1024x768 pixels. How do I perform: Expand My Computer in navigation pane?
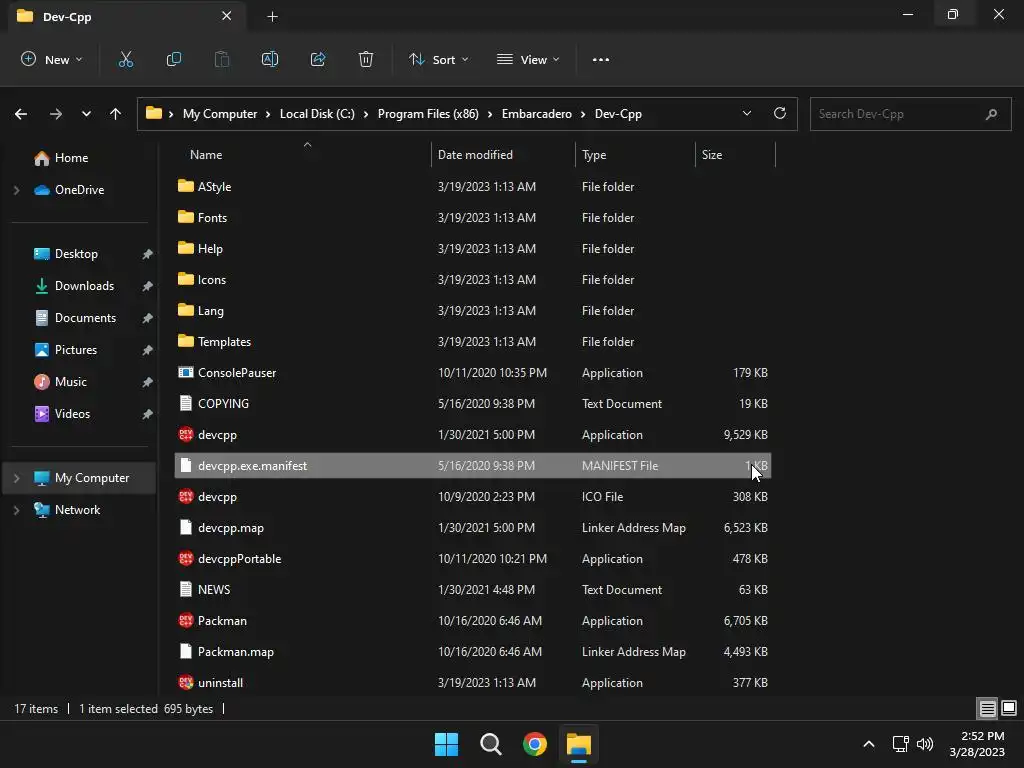point(17,478)
